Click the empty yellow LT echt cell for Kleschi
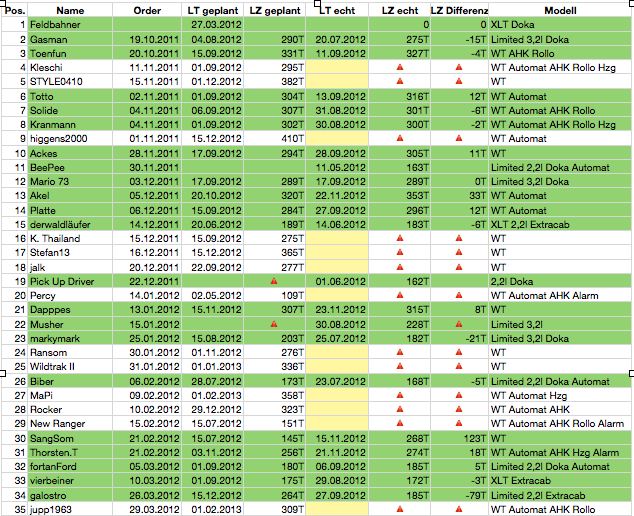 tap(337, 67)
